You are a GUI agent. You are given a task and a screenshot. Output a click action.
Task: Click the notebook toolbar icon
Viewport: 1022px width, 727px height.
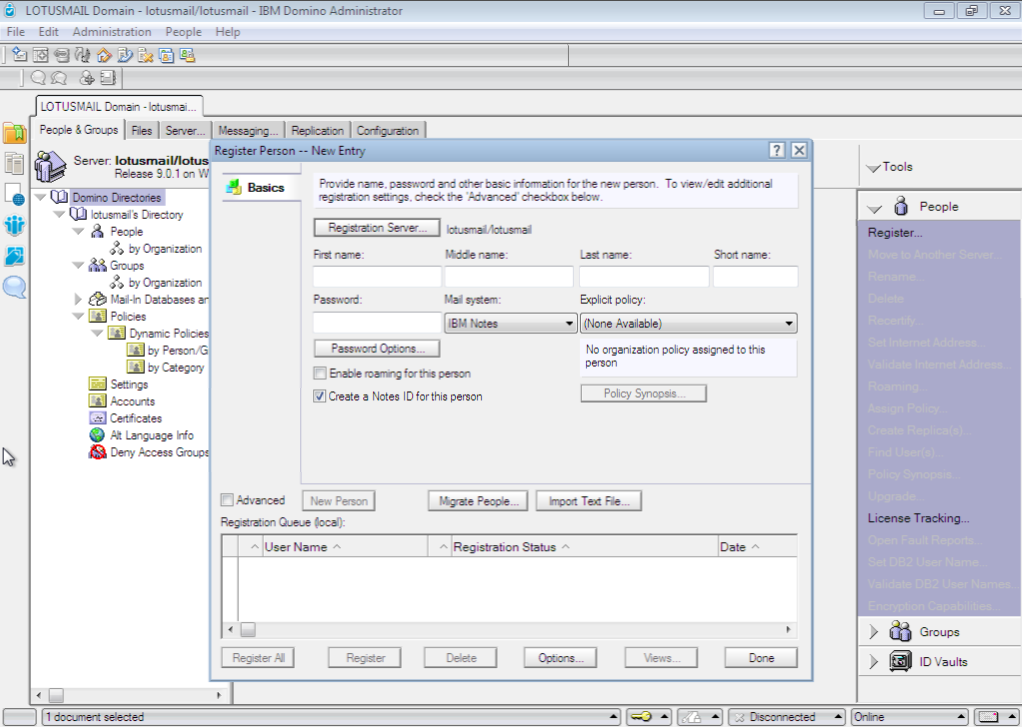(108, 78)
